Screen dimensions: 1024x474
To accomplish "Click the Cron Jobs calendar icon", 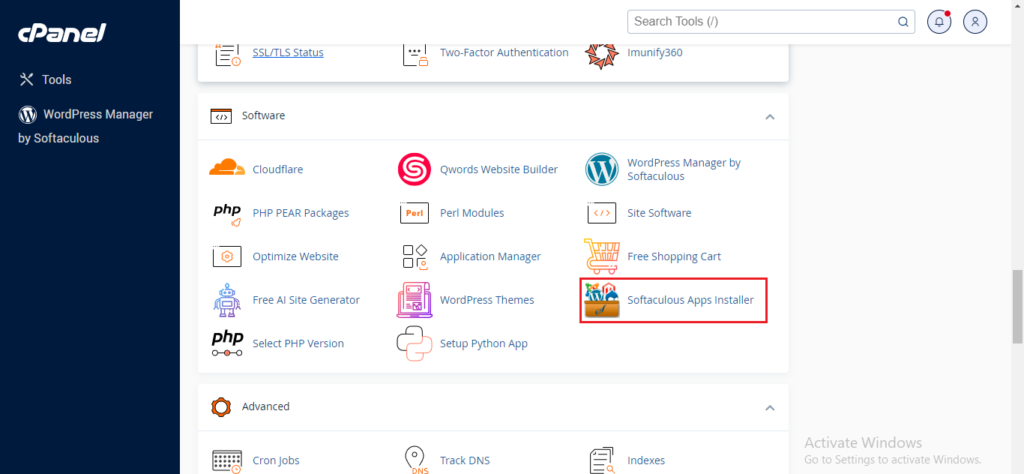I will point(227,461).
